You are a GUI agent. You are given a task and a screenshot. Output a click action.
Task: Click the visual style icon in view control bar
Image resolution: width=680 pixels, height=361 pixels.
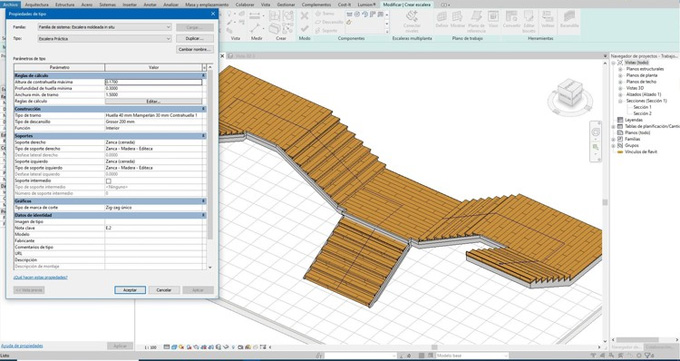click(x=173, y=347)
